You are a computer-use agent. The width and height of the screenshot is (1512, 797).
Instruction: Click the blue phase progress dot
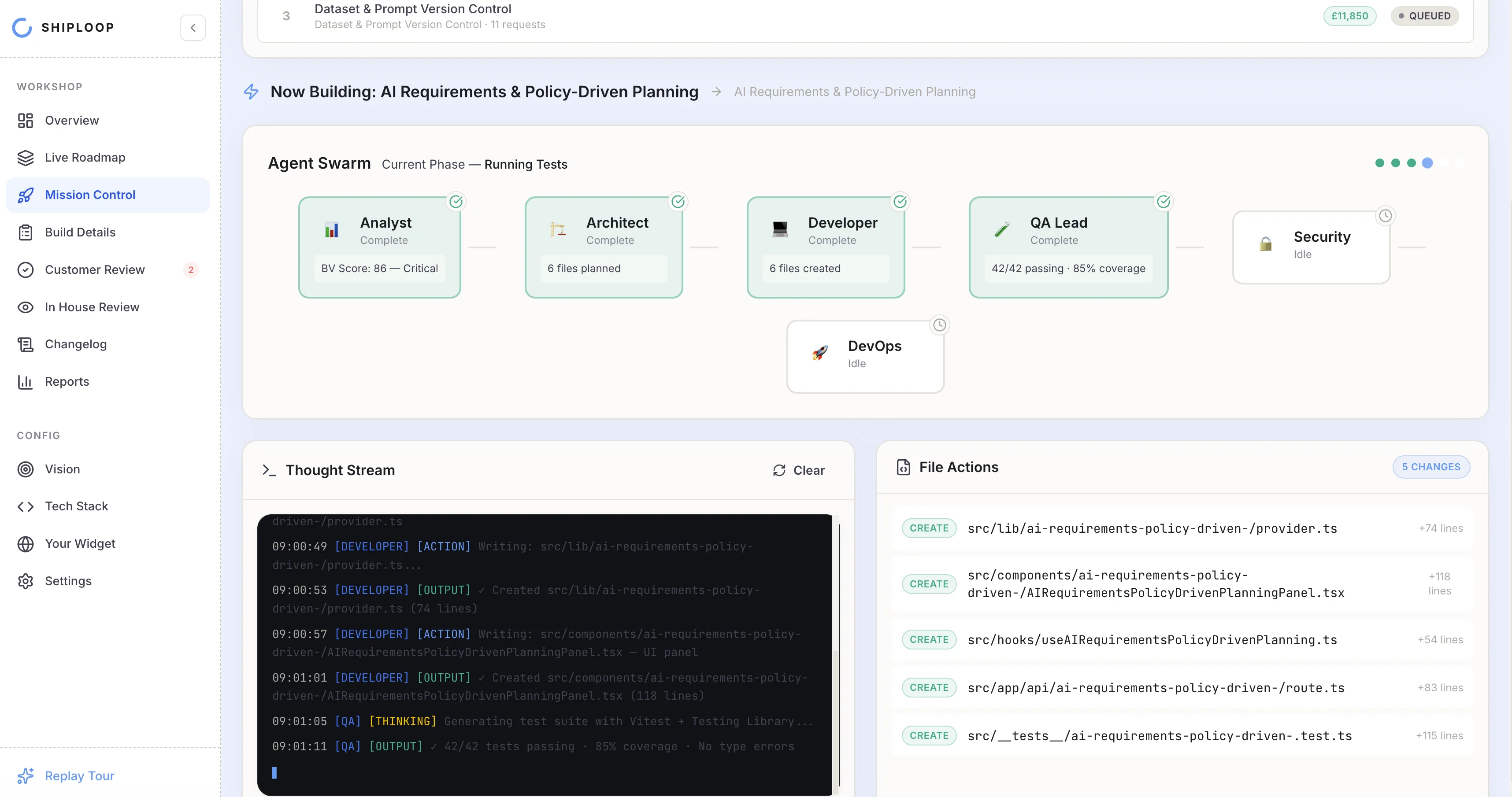pyautogui.click(x=1427, y=163)
